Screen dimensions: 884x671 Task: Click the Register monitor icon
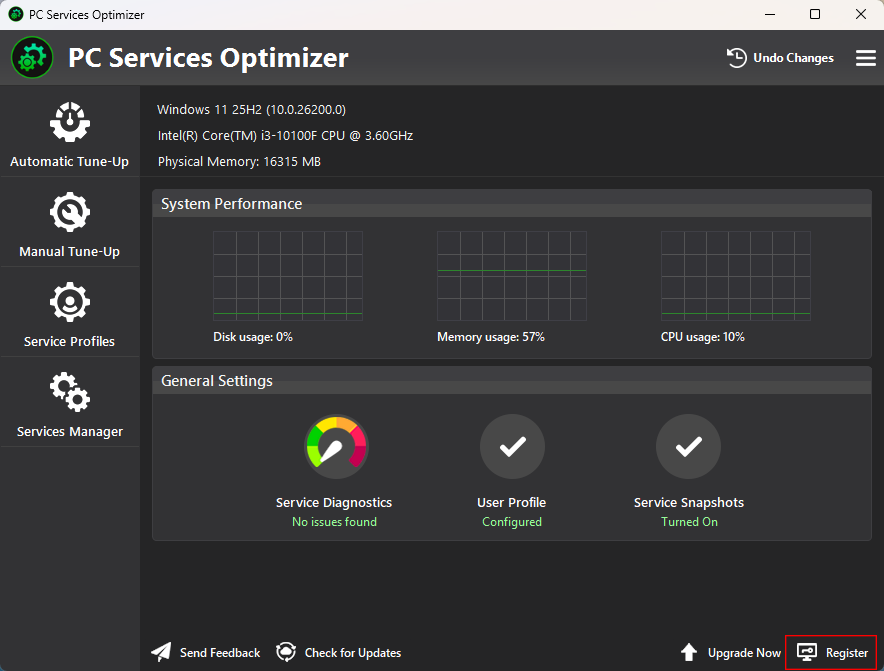point(807,652)
